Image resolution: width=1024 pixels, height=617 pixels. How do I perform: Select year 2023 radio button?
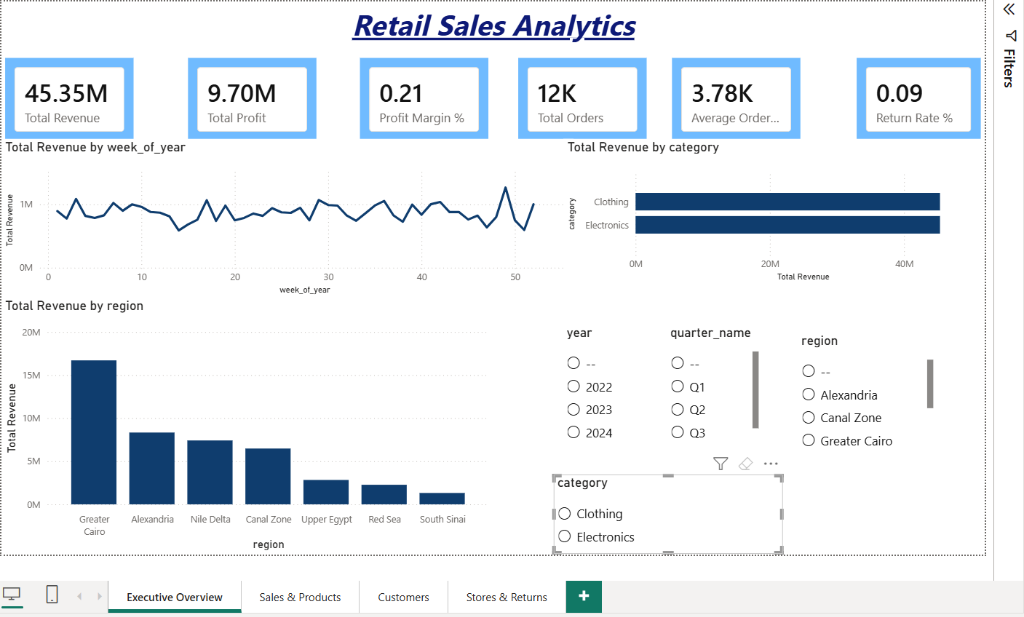[x=573, y=409]
